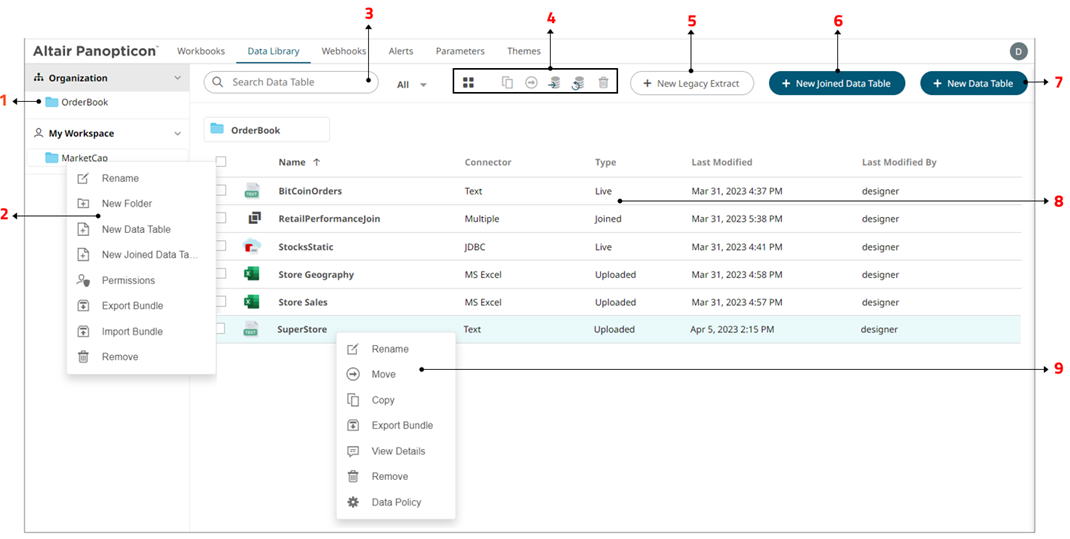Check the select-all checkbox in table header
The width and height of the screenshot is (1070, 539).
221,162
